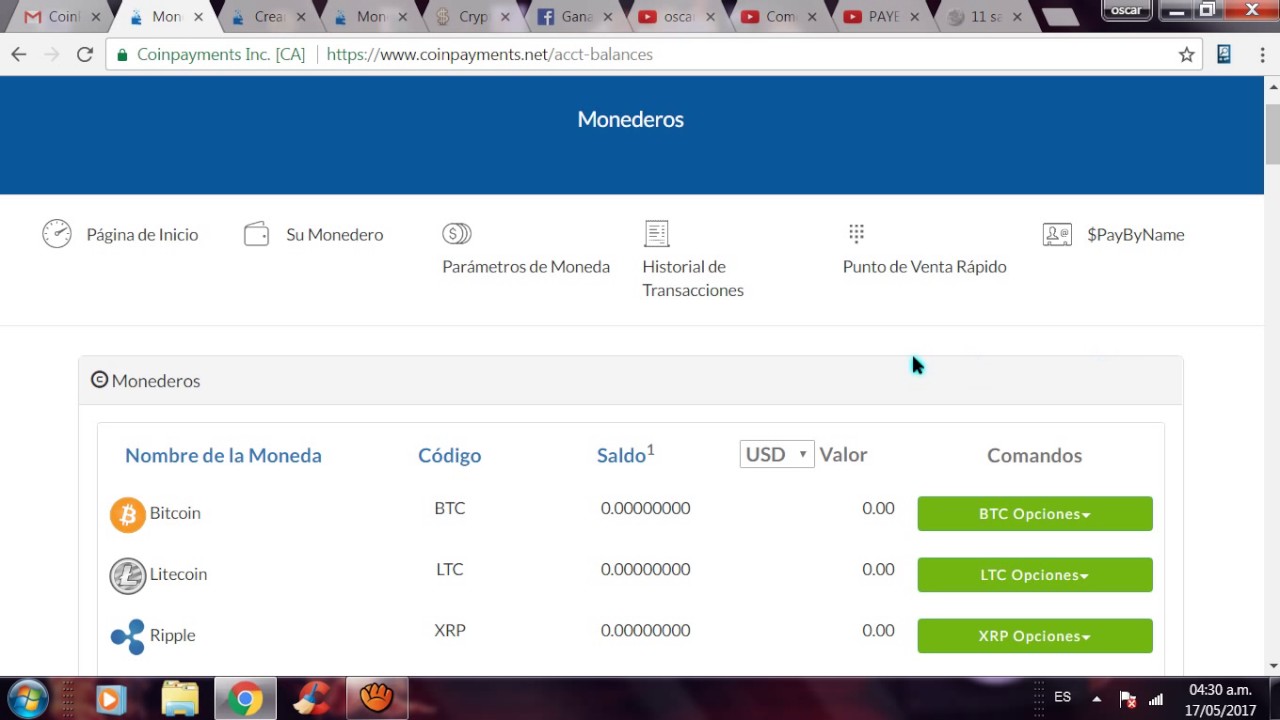Click the LTC code cell
This screenshot has height=720, width=1280.
point(450,569)
